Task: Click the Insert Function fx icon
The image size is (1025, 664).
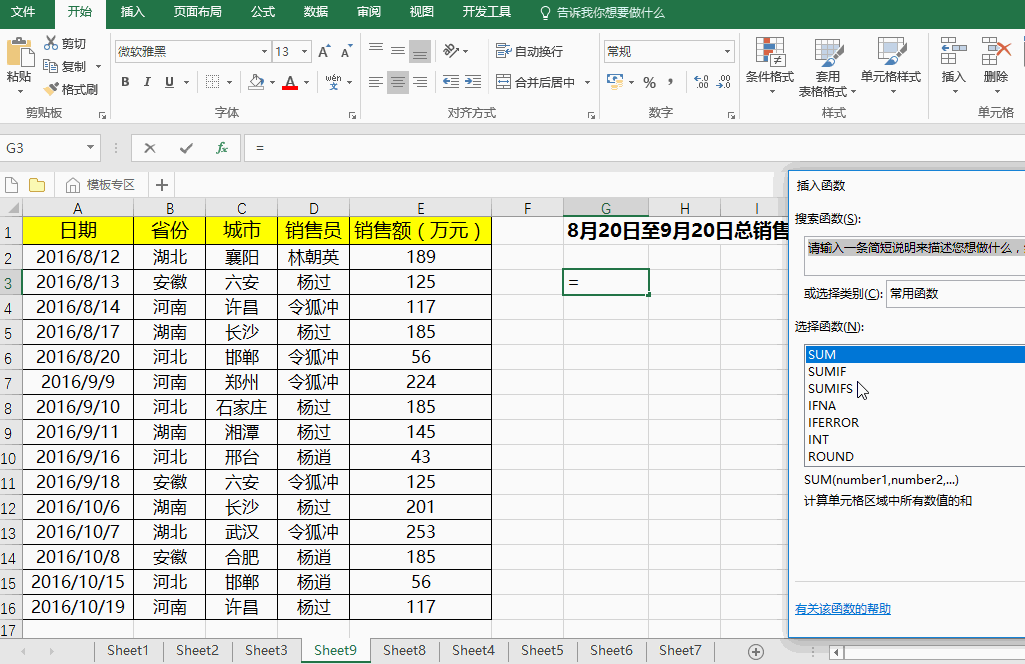Action: [x=222, y=148]
